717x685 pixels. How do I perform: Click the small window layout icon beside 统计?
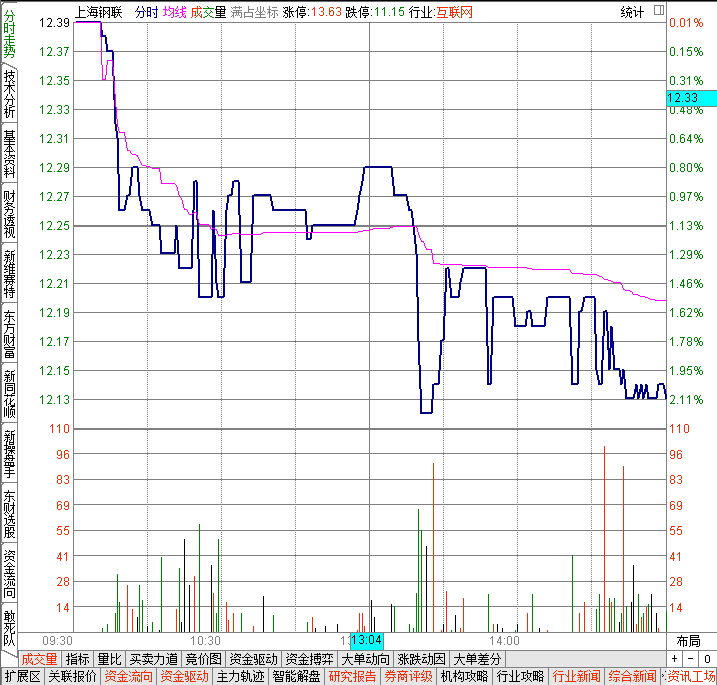[x=658, y=10]
